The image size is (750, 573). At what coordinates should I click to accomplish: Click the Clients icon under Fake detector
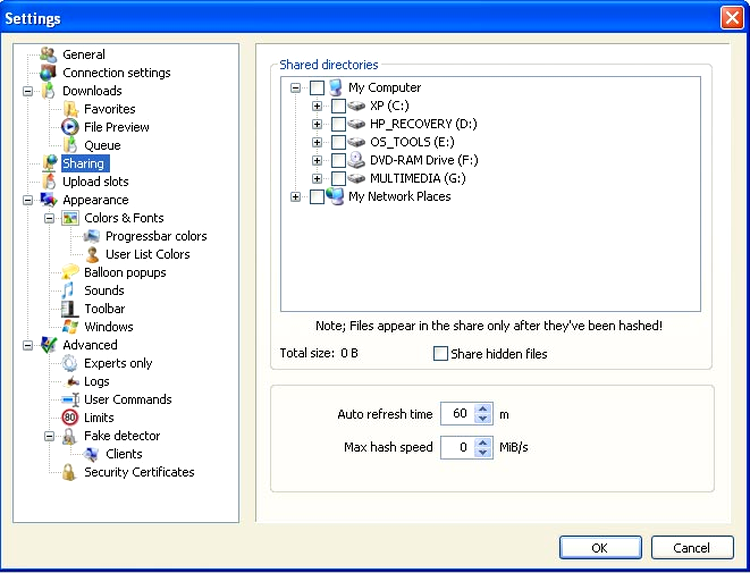point(91,454)
